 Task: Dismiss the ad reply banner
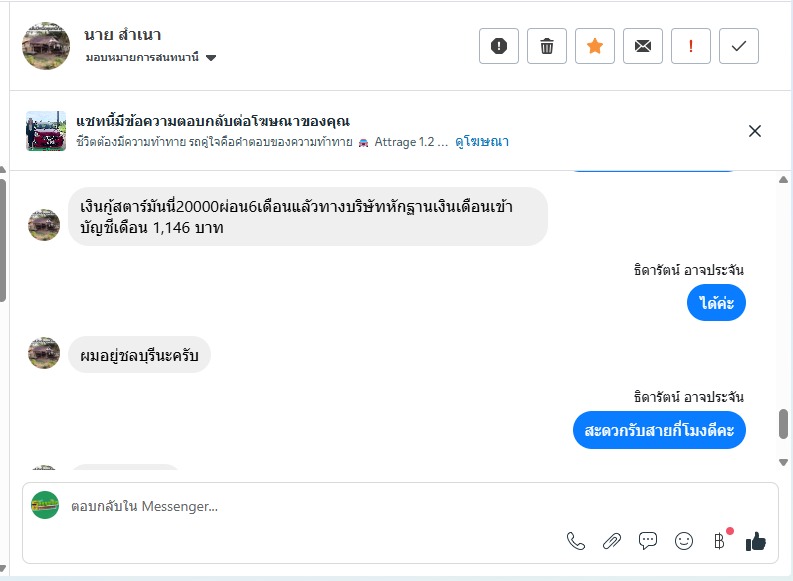(755, 131)
